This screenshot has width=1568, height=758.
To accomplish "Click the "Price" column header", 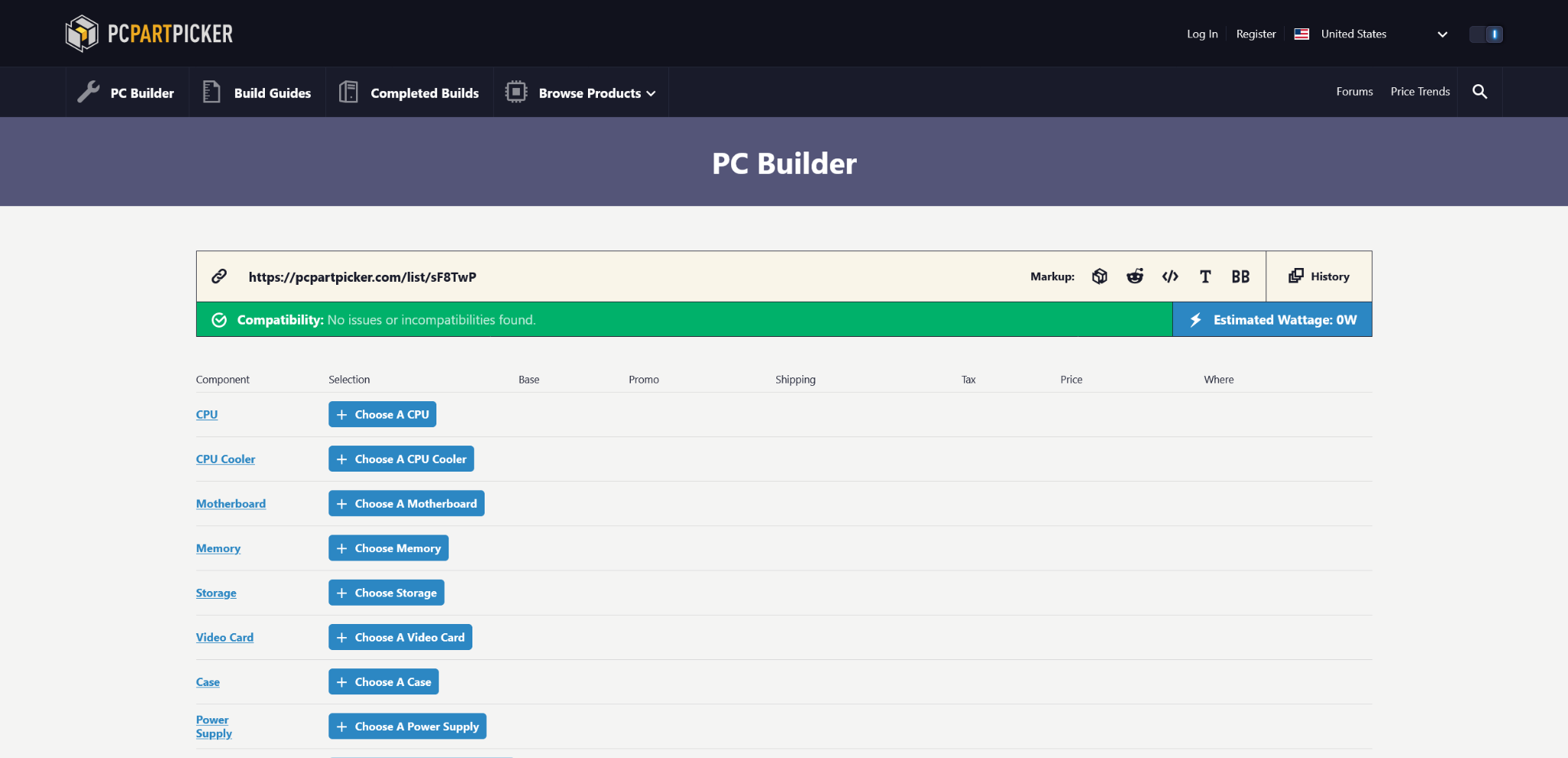I will 1071,380.
